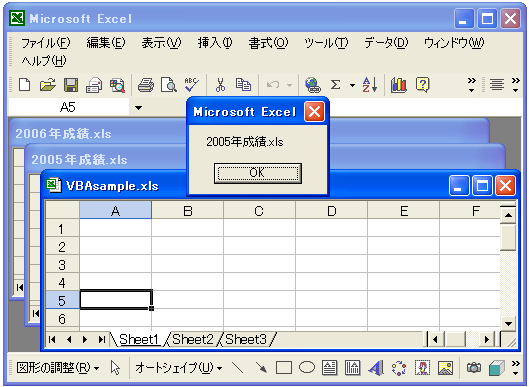Click the New workbook icon

click(24, 85)
